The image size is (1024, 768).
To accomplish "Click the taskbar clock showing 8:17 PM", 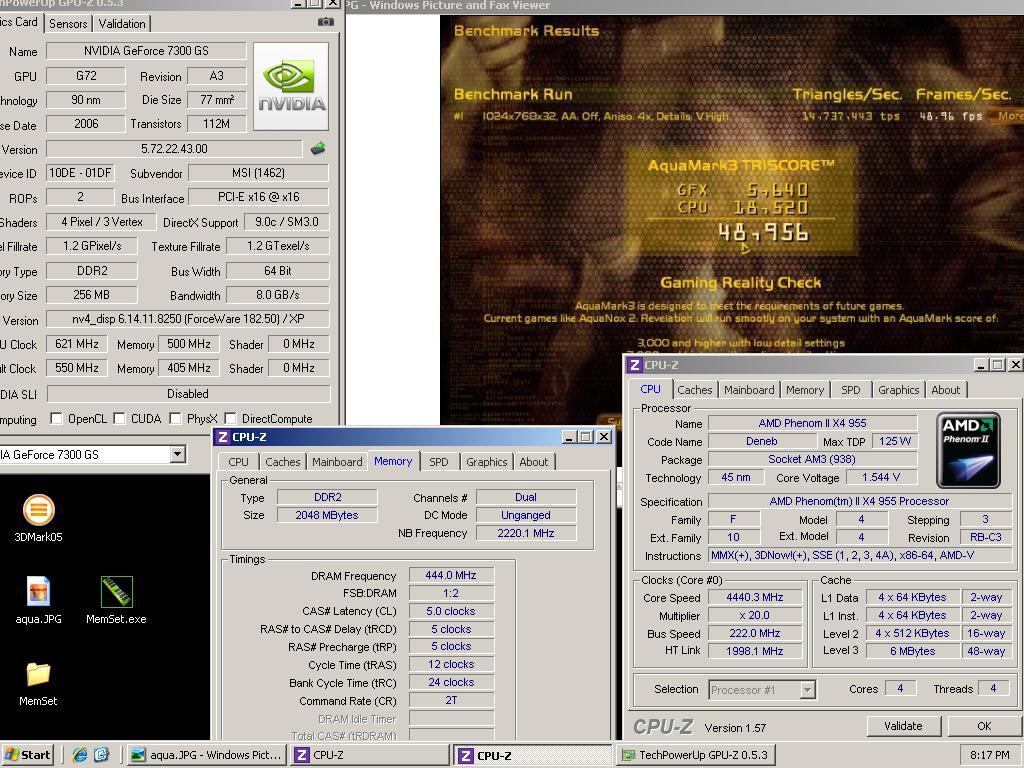I will (989, 755).
